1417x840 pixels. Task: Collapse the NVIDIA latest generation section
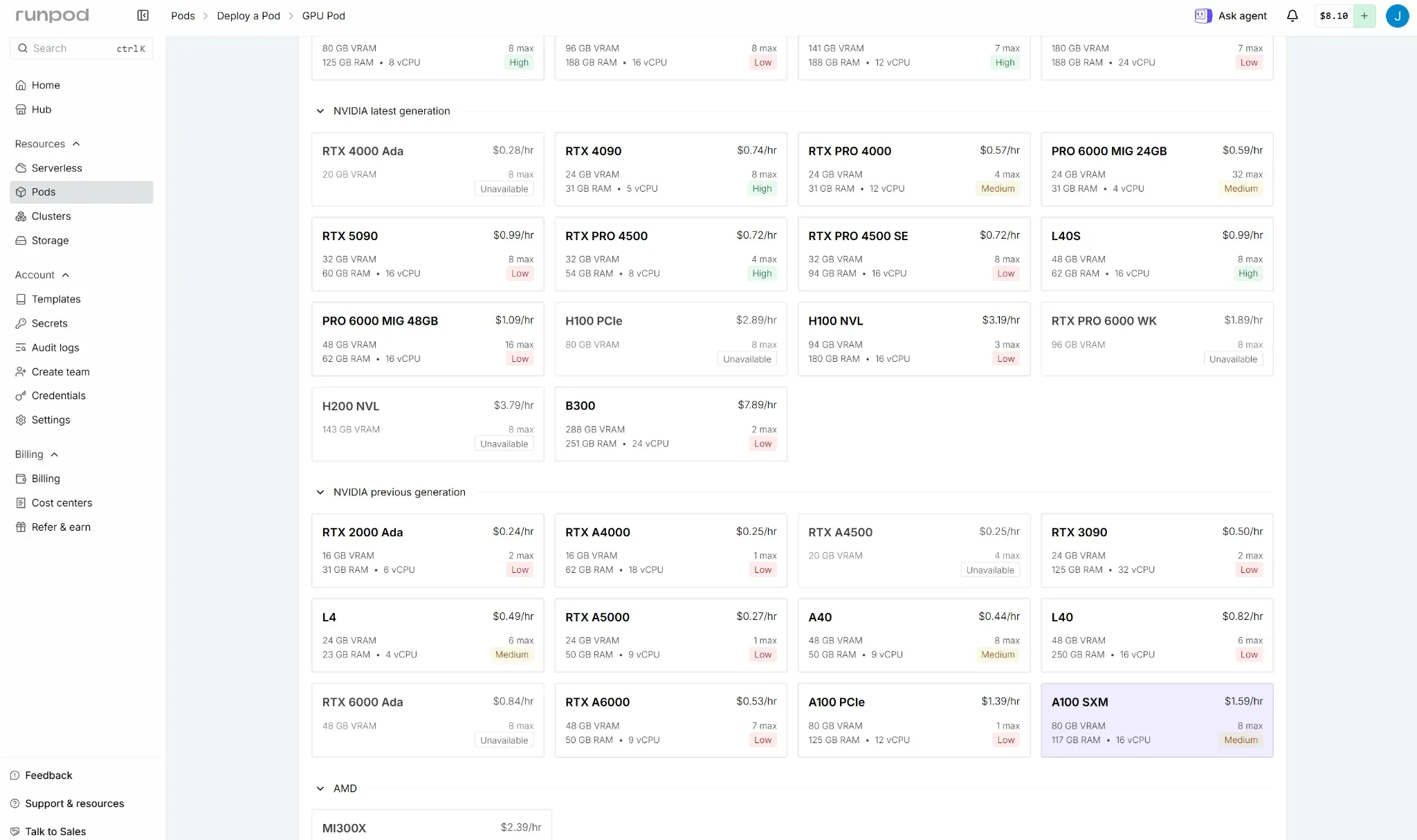click(320, 111)
